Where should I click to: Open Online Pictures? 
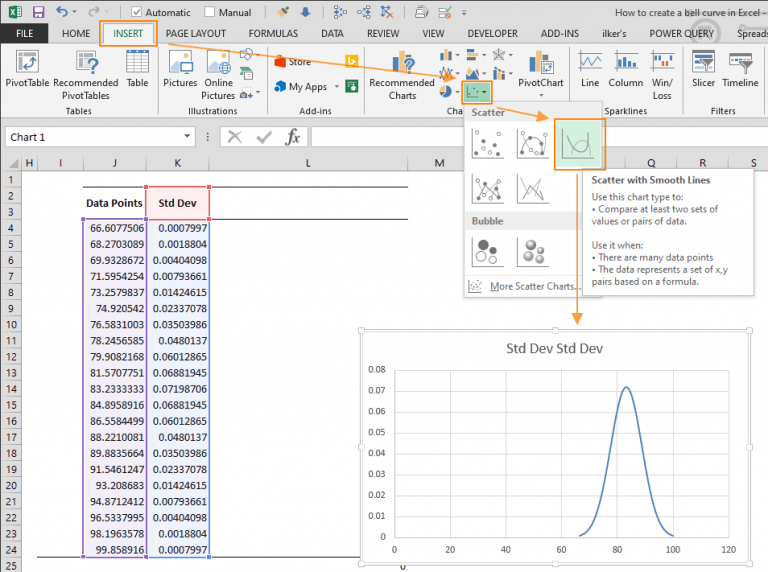point(218,75)
